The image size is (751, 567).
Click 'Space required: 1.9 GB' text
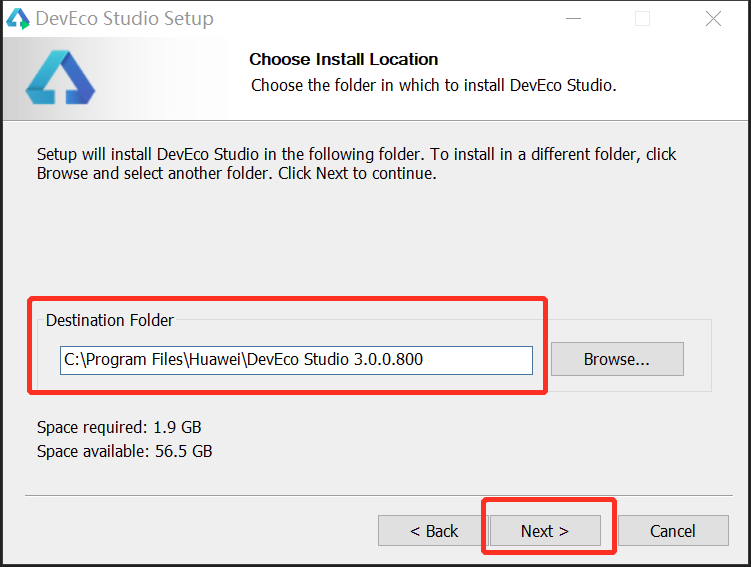click(x=119, y=427)
